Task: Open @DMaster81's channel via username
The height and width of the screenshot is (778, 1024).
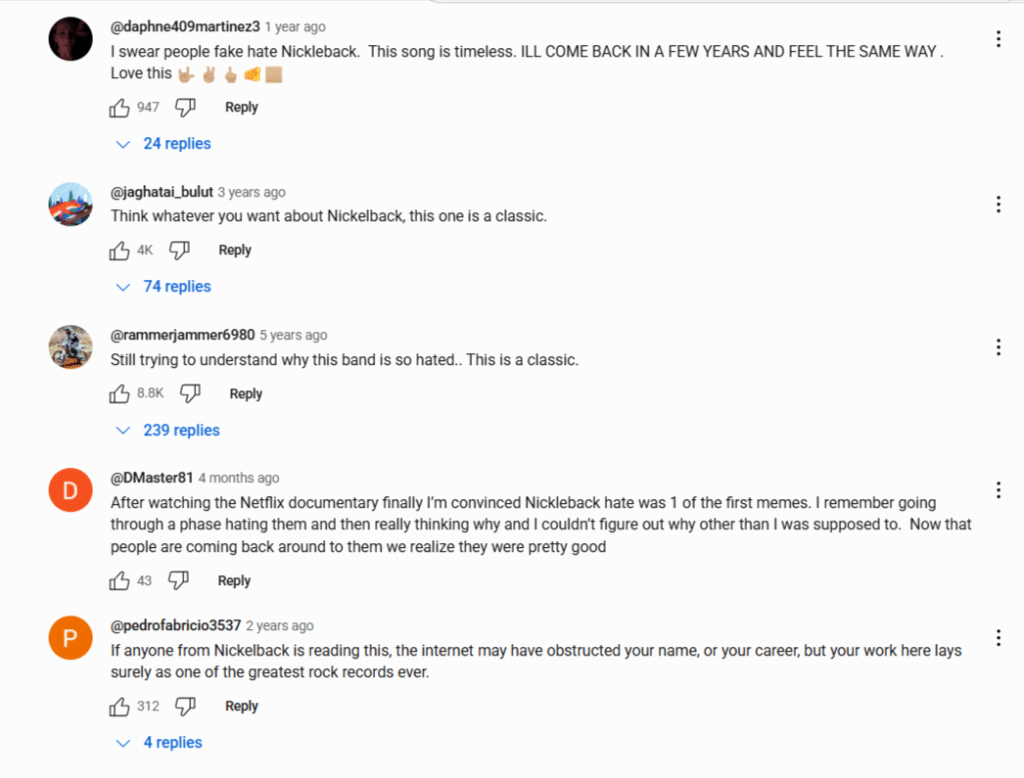Action: 152,478
